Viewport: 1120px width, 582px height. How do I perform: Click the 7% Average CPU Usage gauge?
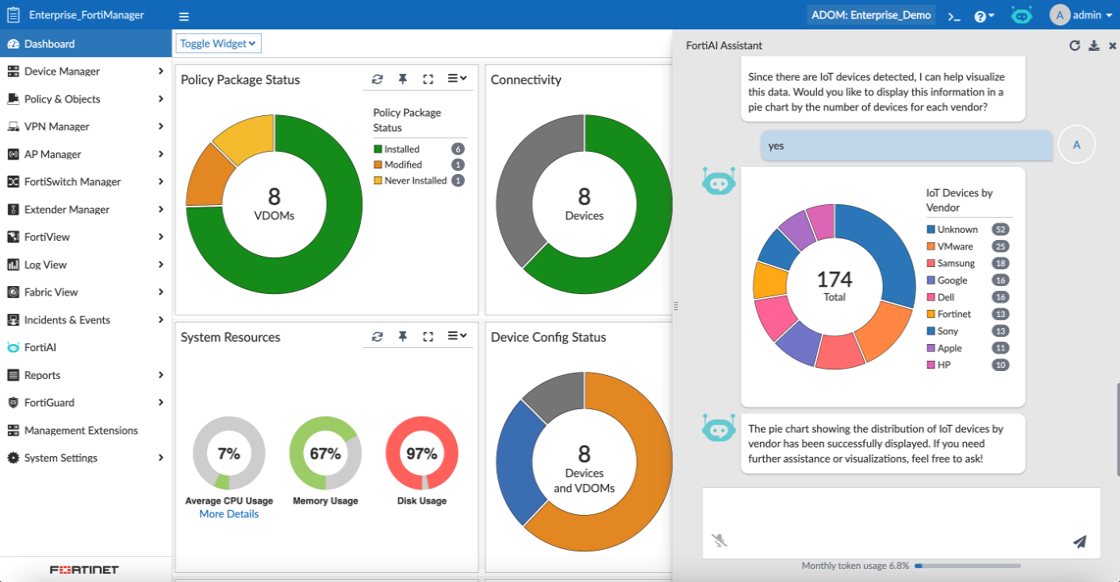229,453
